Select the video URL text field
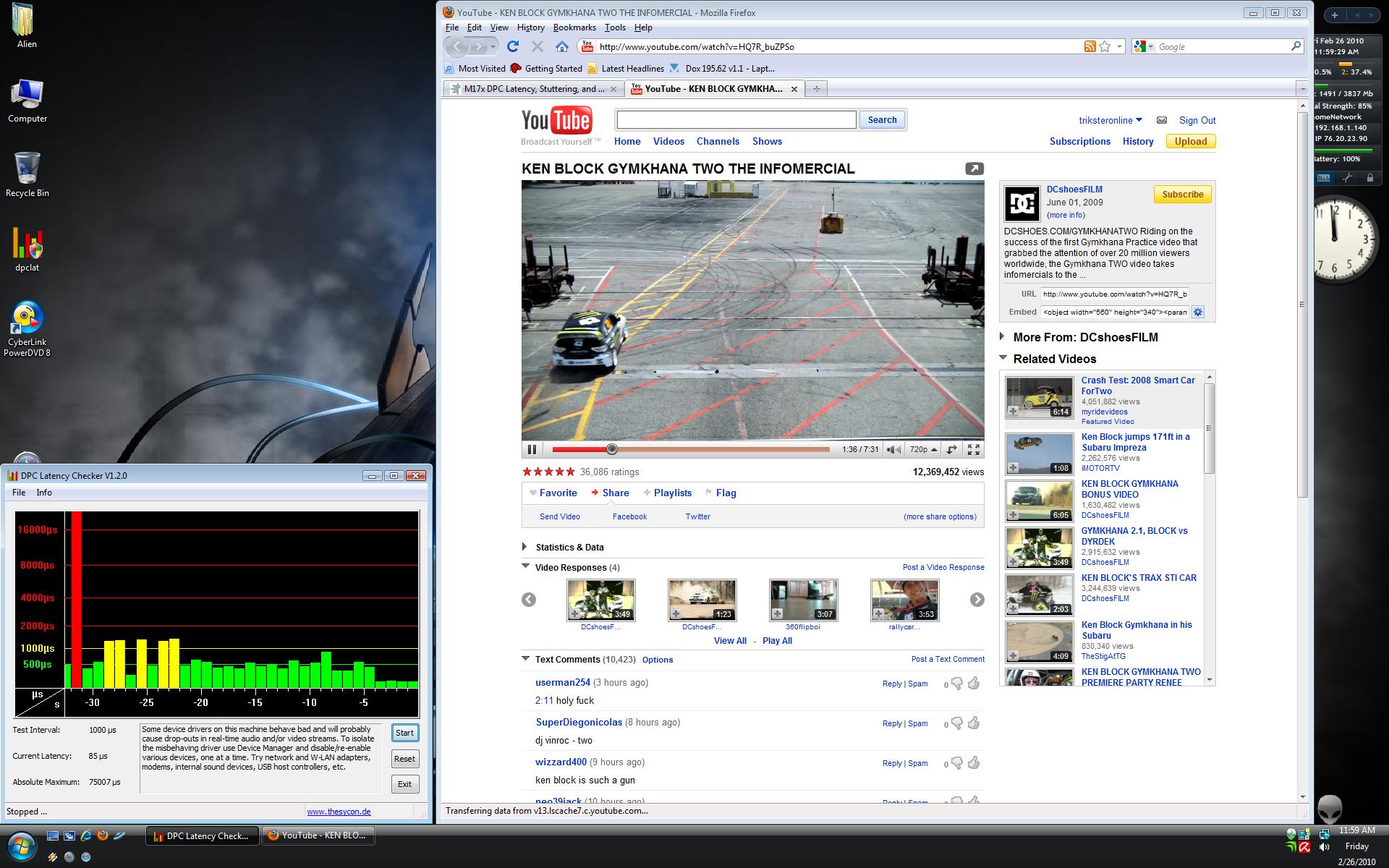1389x868 pixels. tap(1114, 294)
